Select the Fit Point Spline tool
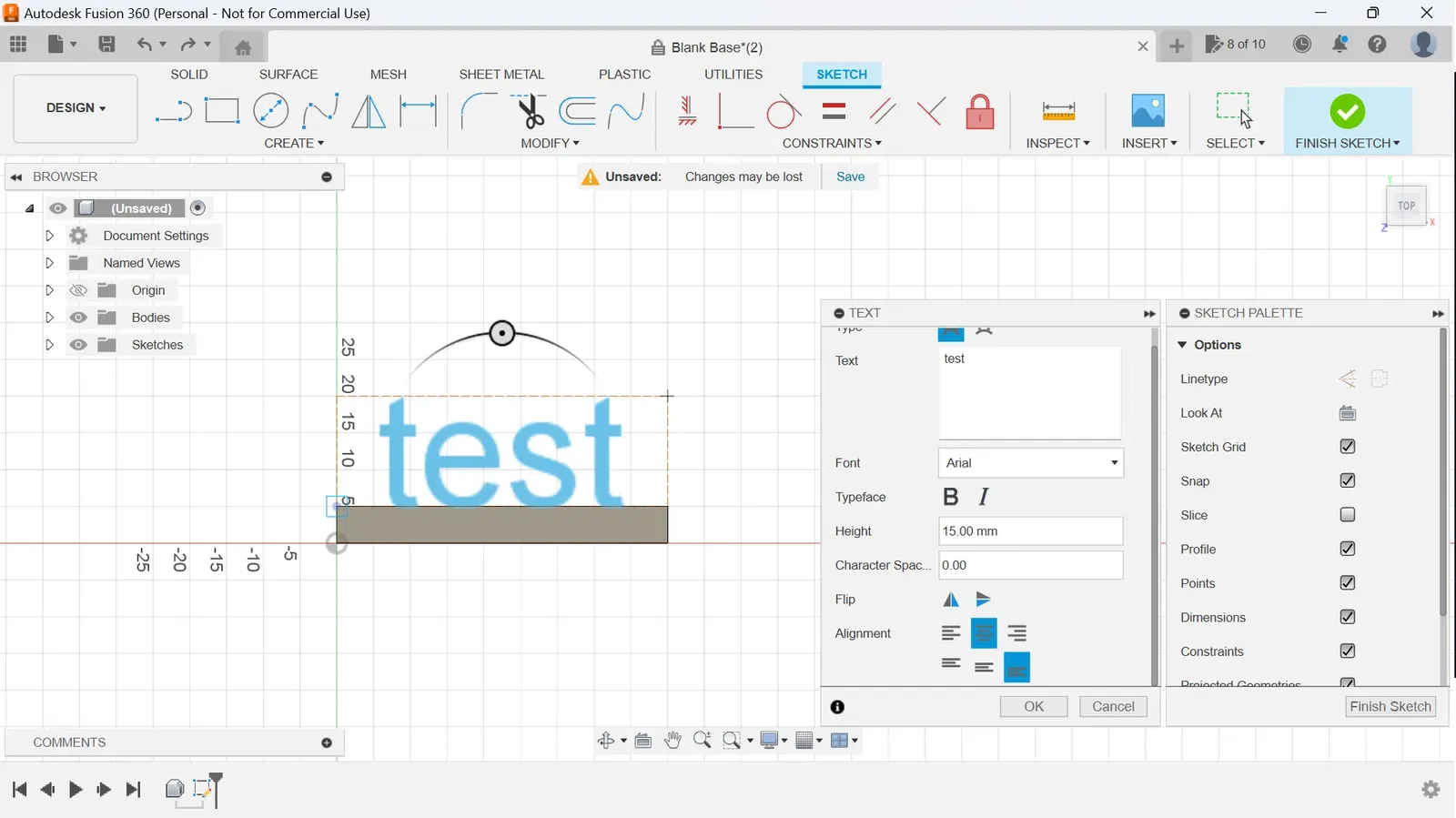This screenshot has height=818, width=1456. [x=320, y=111]
